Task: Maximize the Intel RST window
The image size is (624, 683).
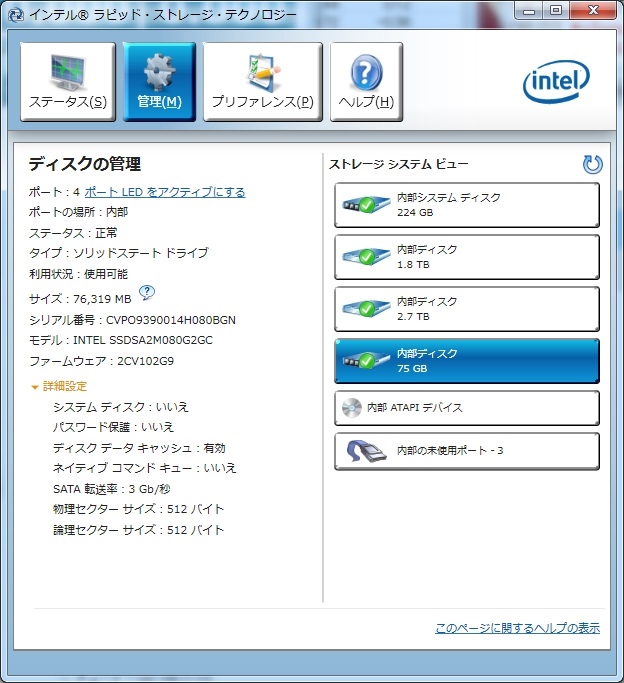Action: point(556,10)
